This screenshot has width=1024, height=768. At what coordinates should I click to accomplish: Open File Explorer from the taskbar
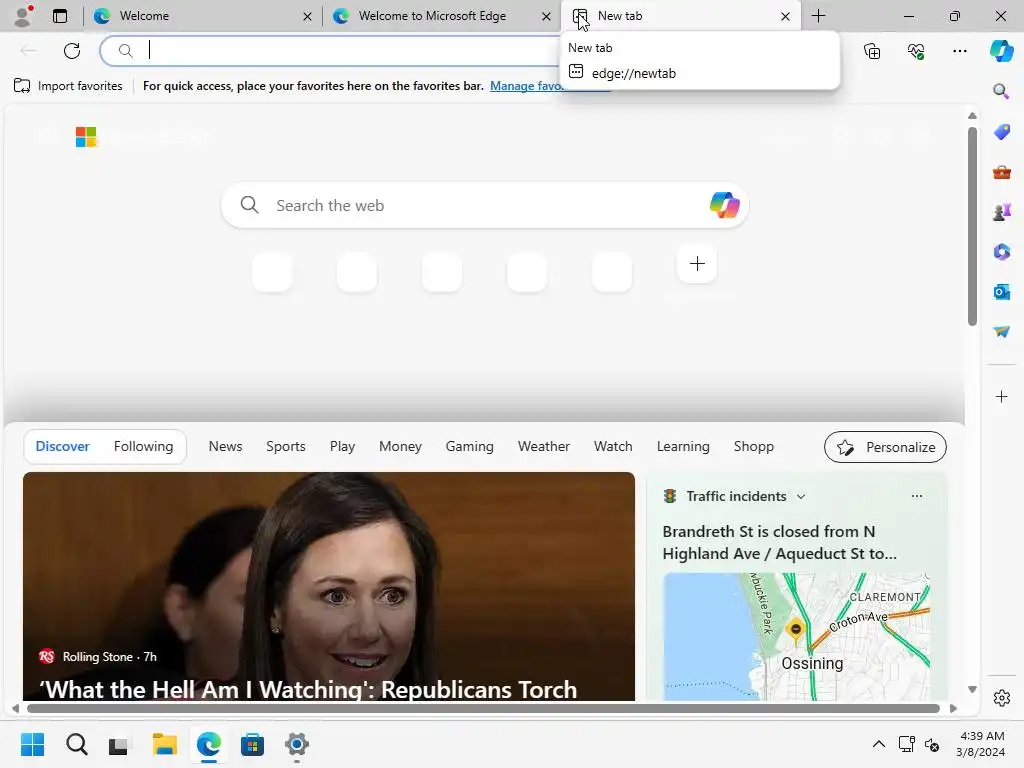coord(165,744)
